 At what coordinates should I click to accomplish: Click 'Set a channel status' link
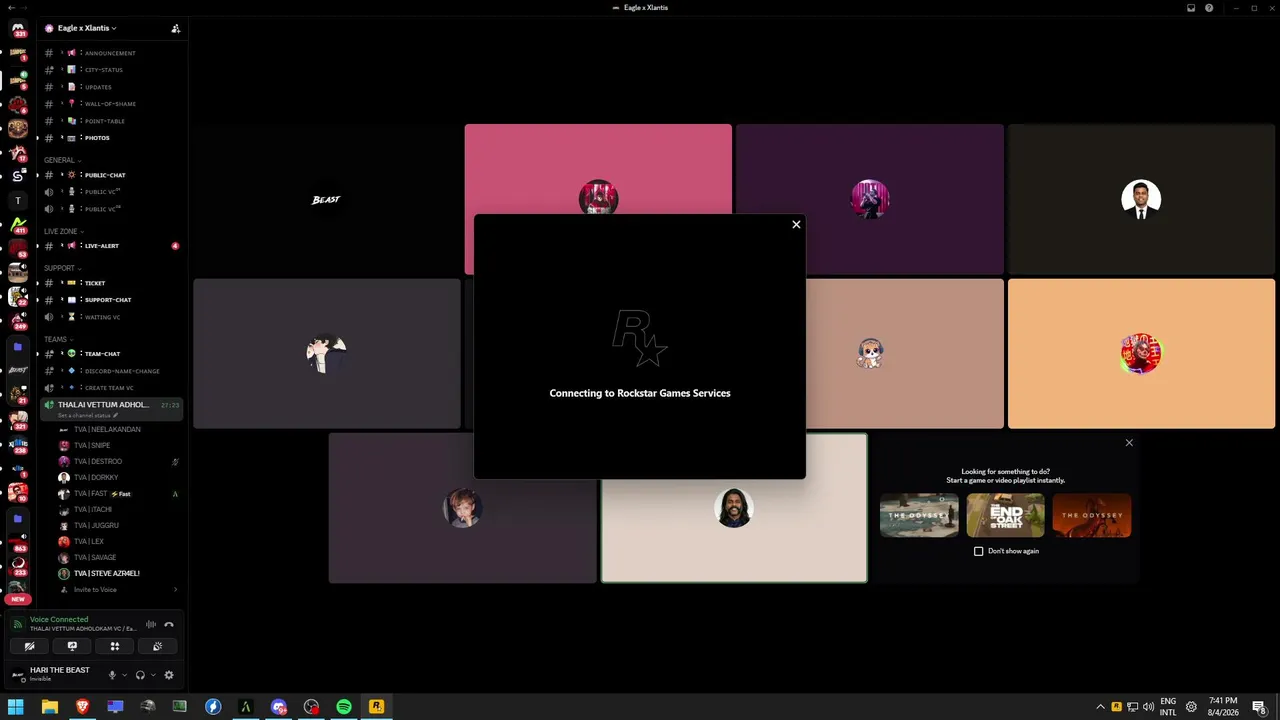[88, 415]
